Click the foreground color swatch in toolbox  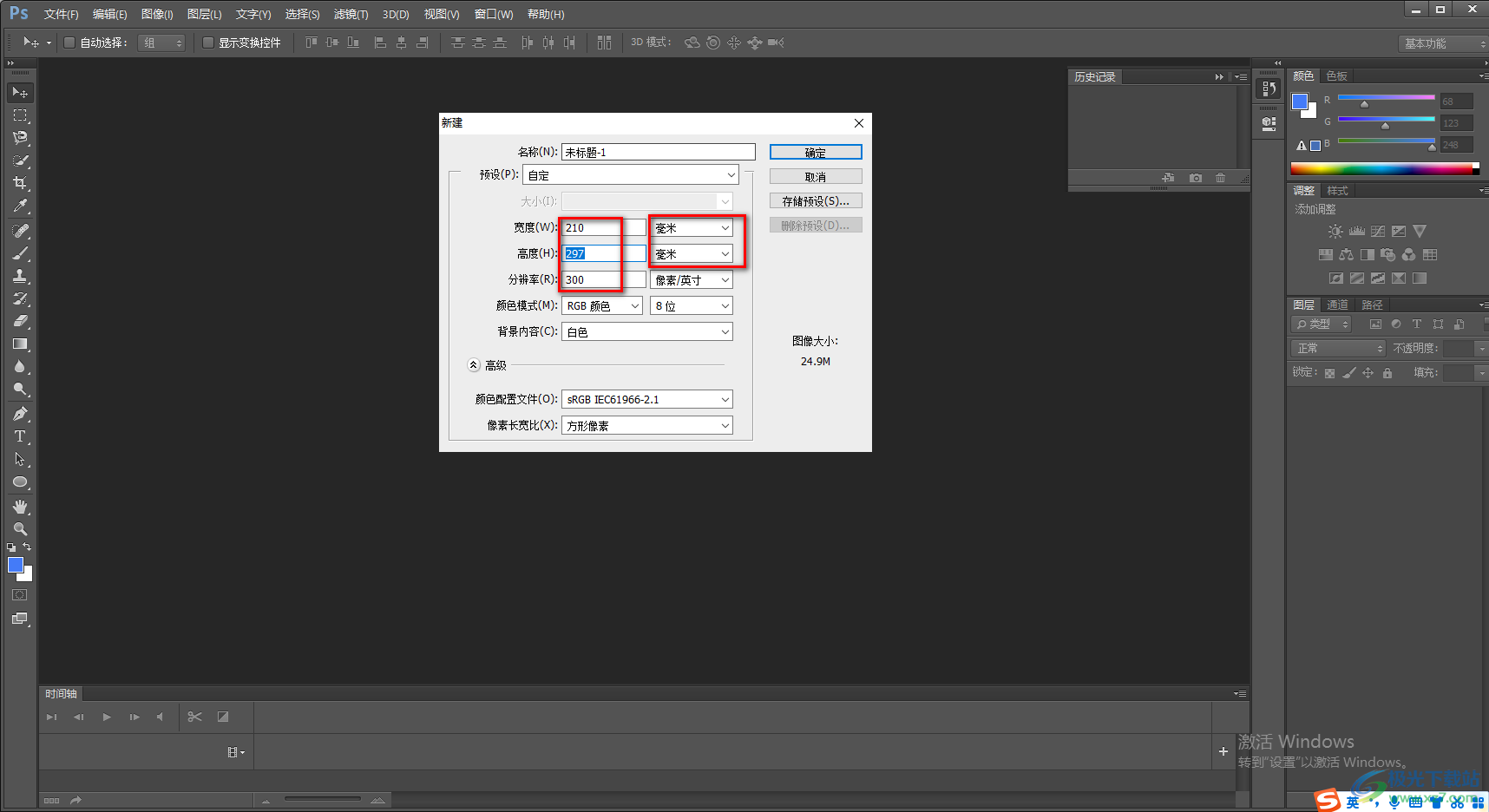[x=15, y=565]
